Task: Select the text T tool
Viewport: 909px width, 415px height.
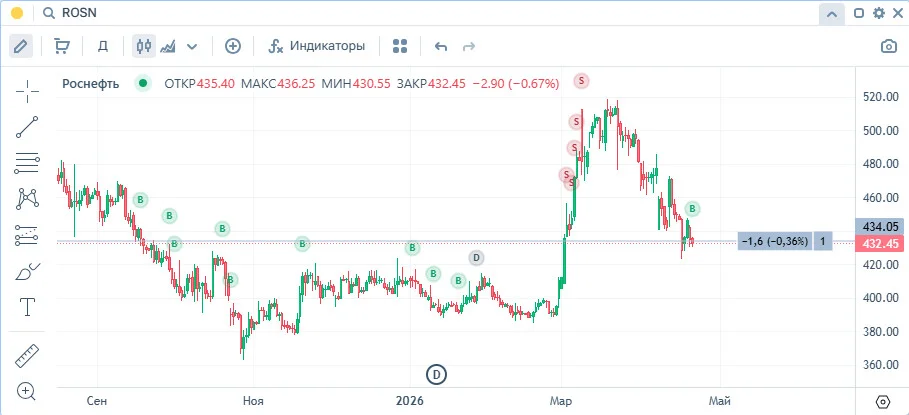Action: [27, 307]
